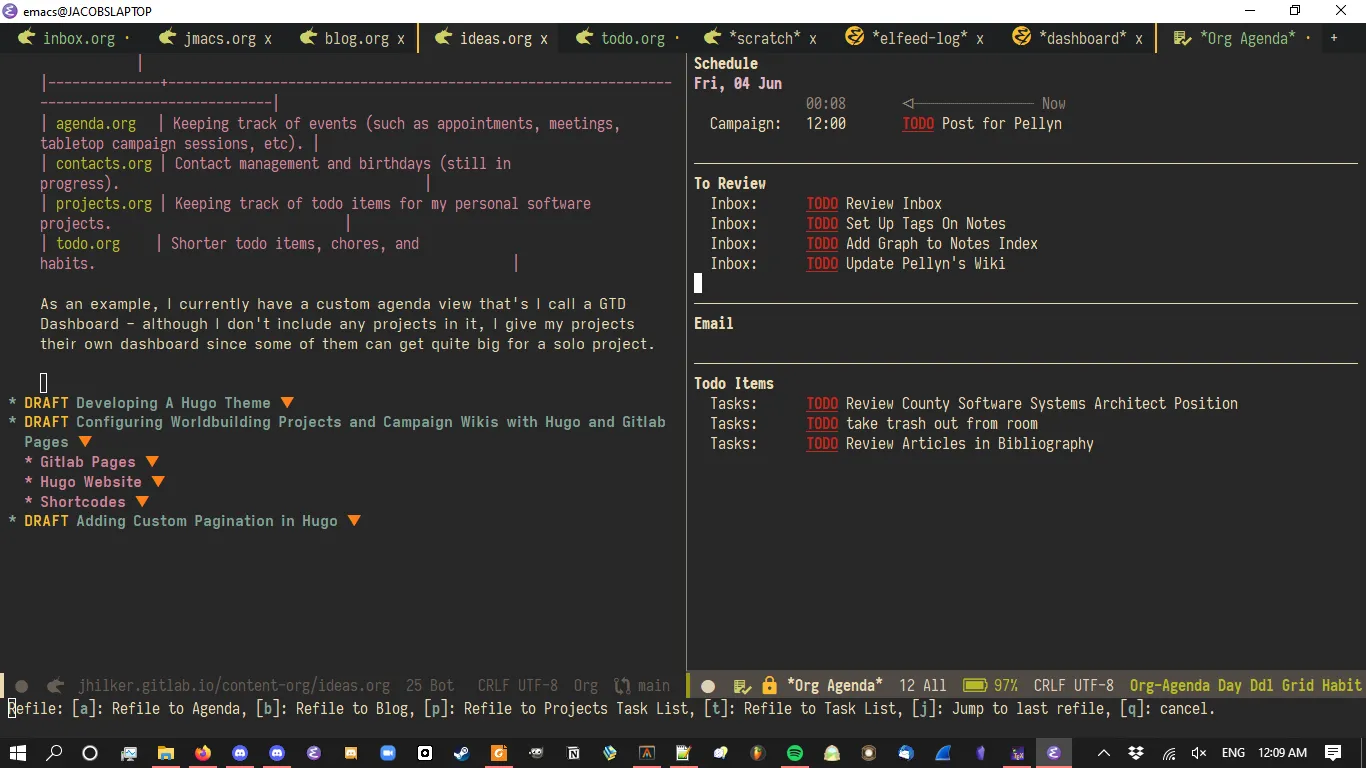The image size is (1366, 768).
Task: Open Firefox from the taskbar
Action: click(203, 753)
